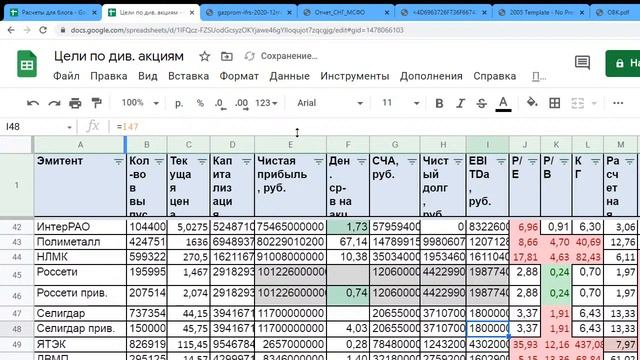Select the ИнтерРАО price cell 5,0275
Screen dimensions: 640x360
point(189,227)
